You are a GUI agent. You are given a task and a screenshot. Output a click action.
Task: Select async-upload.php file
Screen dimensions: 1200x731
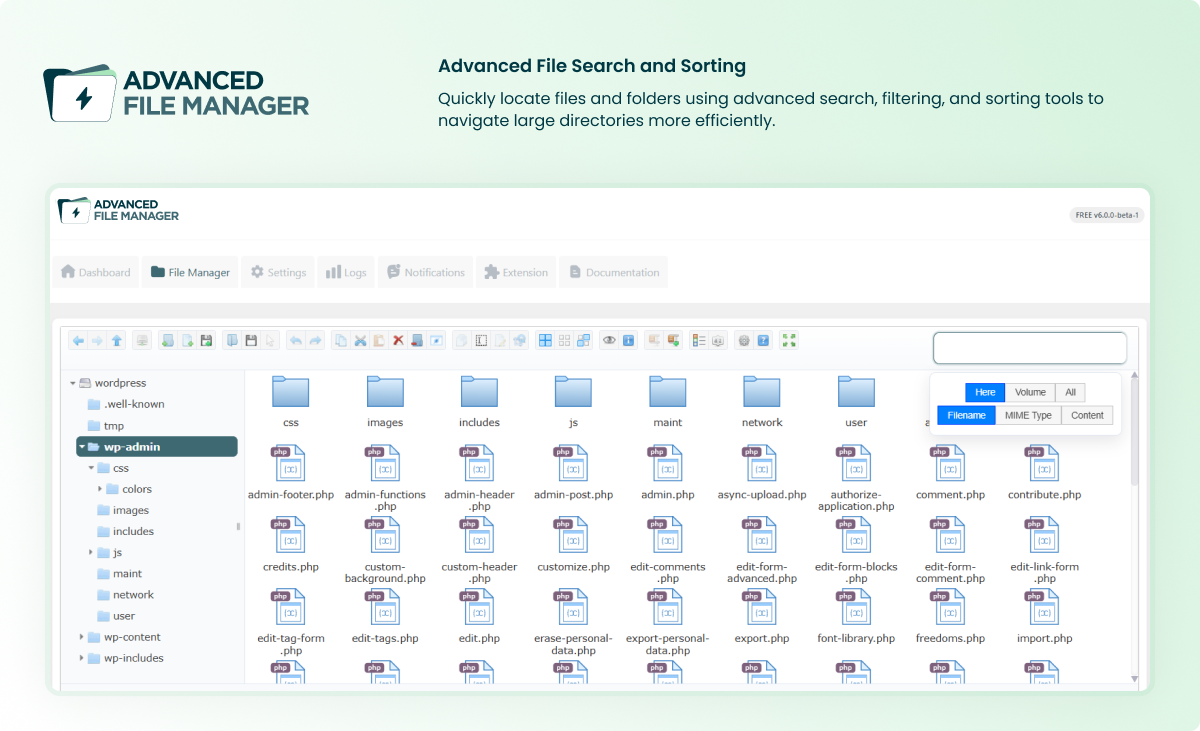[762, 473]
